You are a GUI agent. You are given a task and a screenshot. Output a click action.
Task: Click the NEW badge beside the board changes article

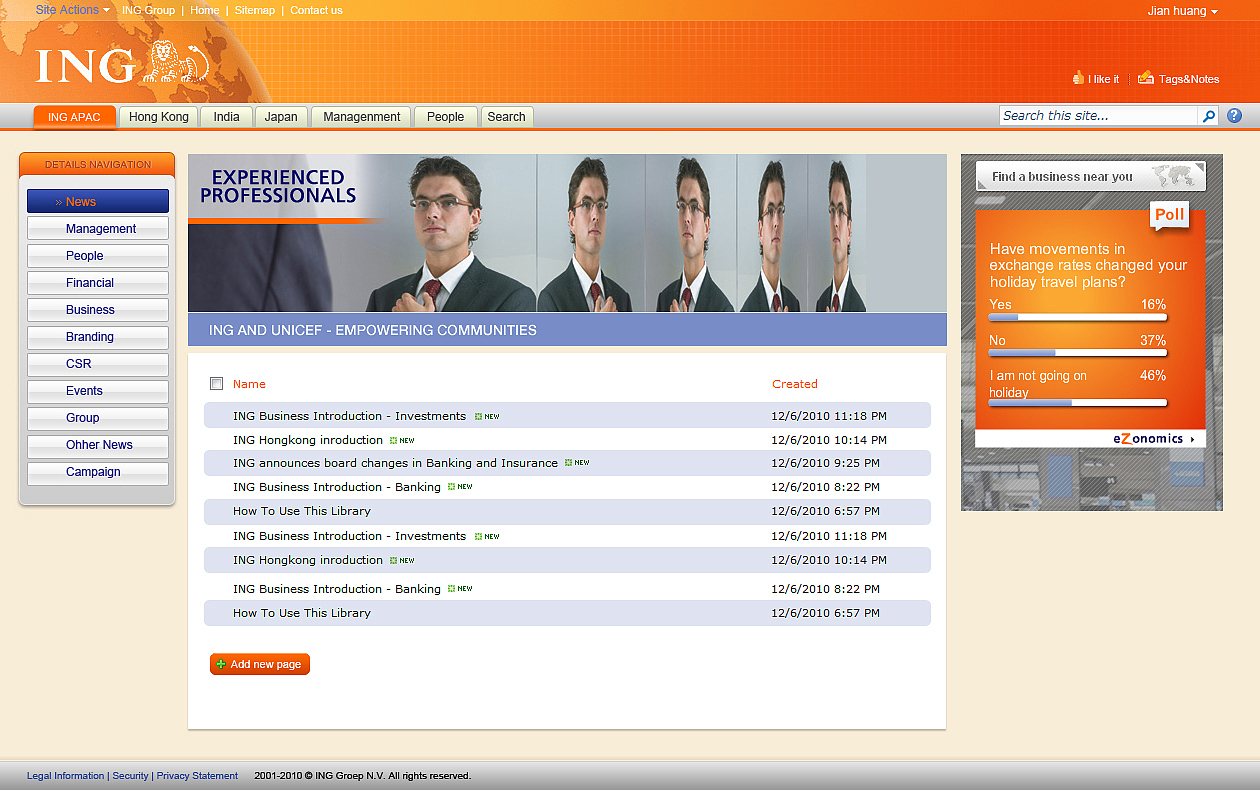point(577,463)
